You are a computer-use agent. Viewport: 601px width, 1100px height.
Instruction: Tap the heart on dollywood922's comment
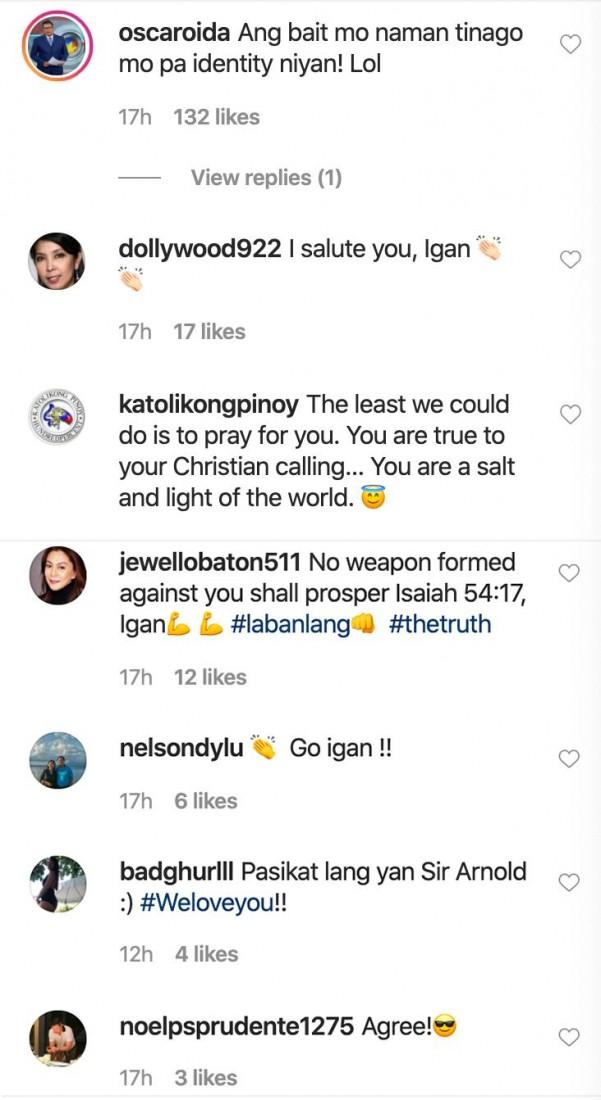click(569, 260)
